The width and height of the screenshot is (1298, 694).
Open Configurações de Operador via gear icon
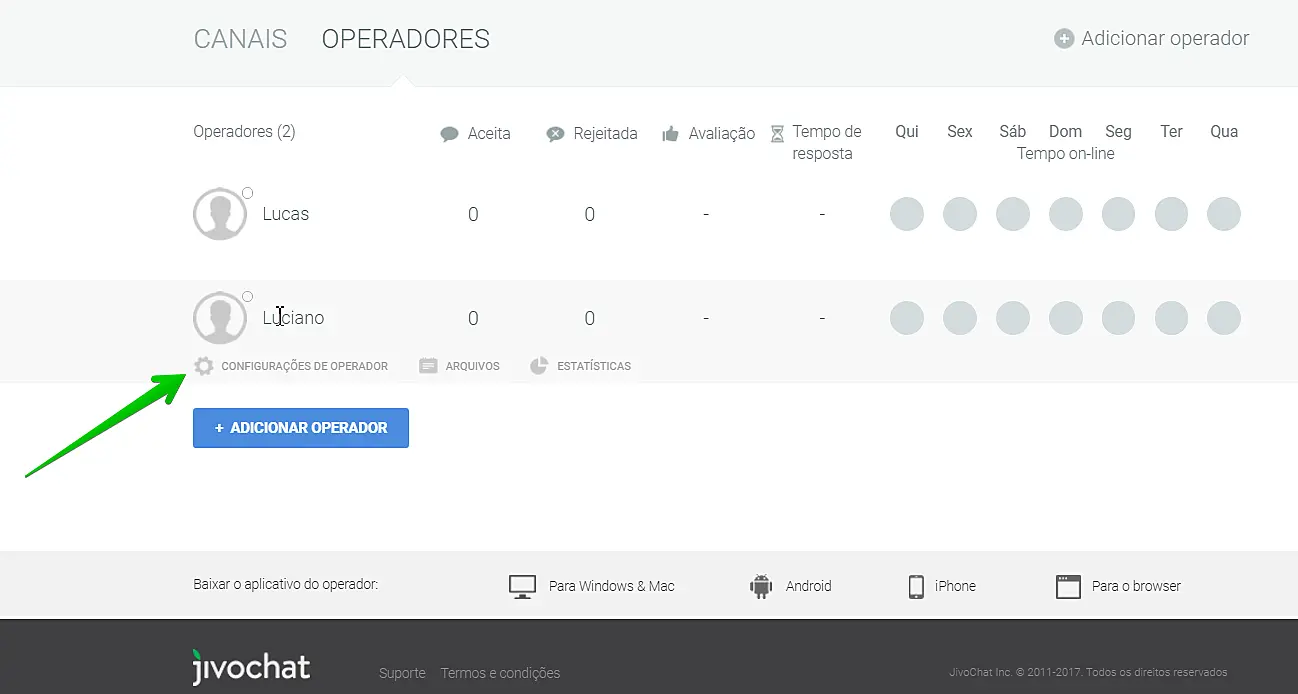pyautogui.click(x=204, y=365)
